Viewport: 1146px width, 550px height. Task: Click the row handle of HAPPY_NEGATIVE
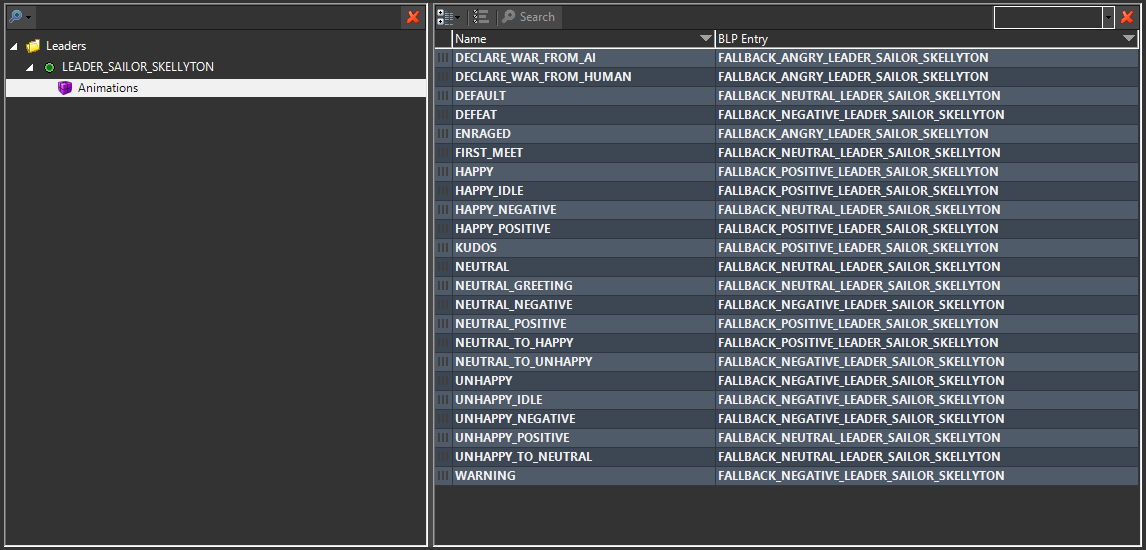click(443, 210)
